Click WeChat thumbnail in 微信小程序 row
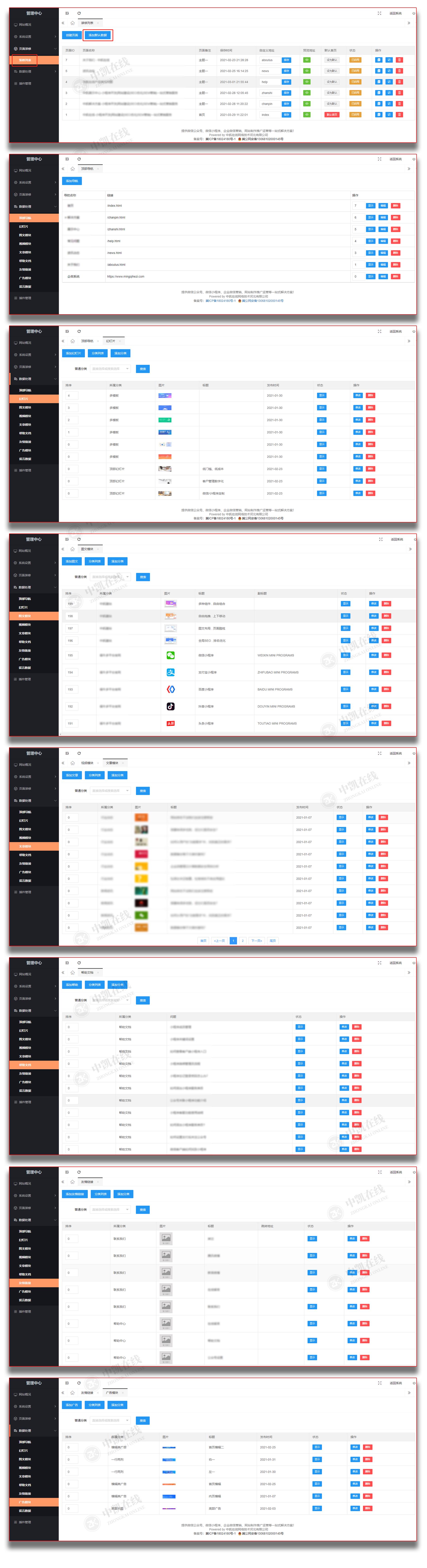The height and width of the screenshot is (1568, 427). (171, 656)
